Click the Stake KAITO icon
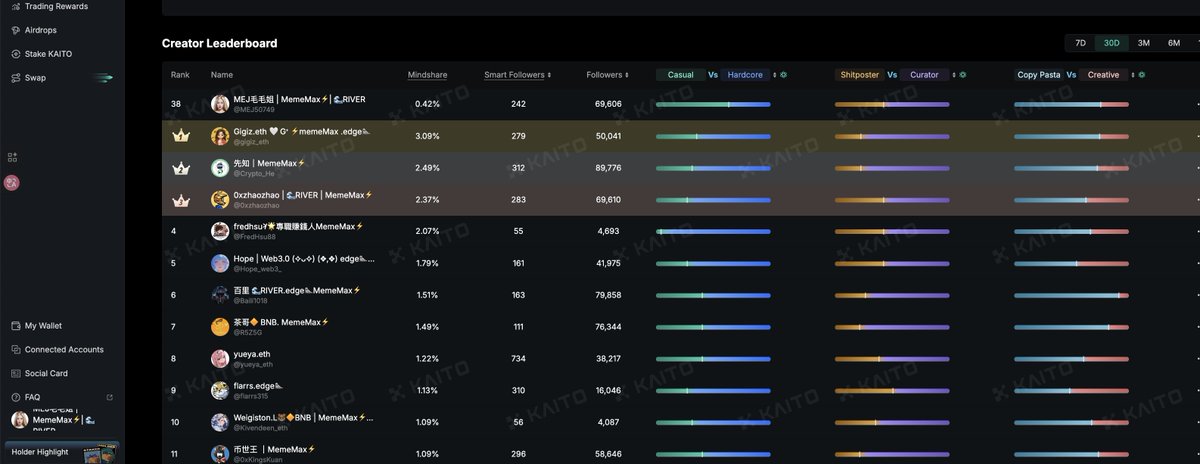Viewport: 1200px width, 464px height. (15, 54)
